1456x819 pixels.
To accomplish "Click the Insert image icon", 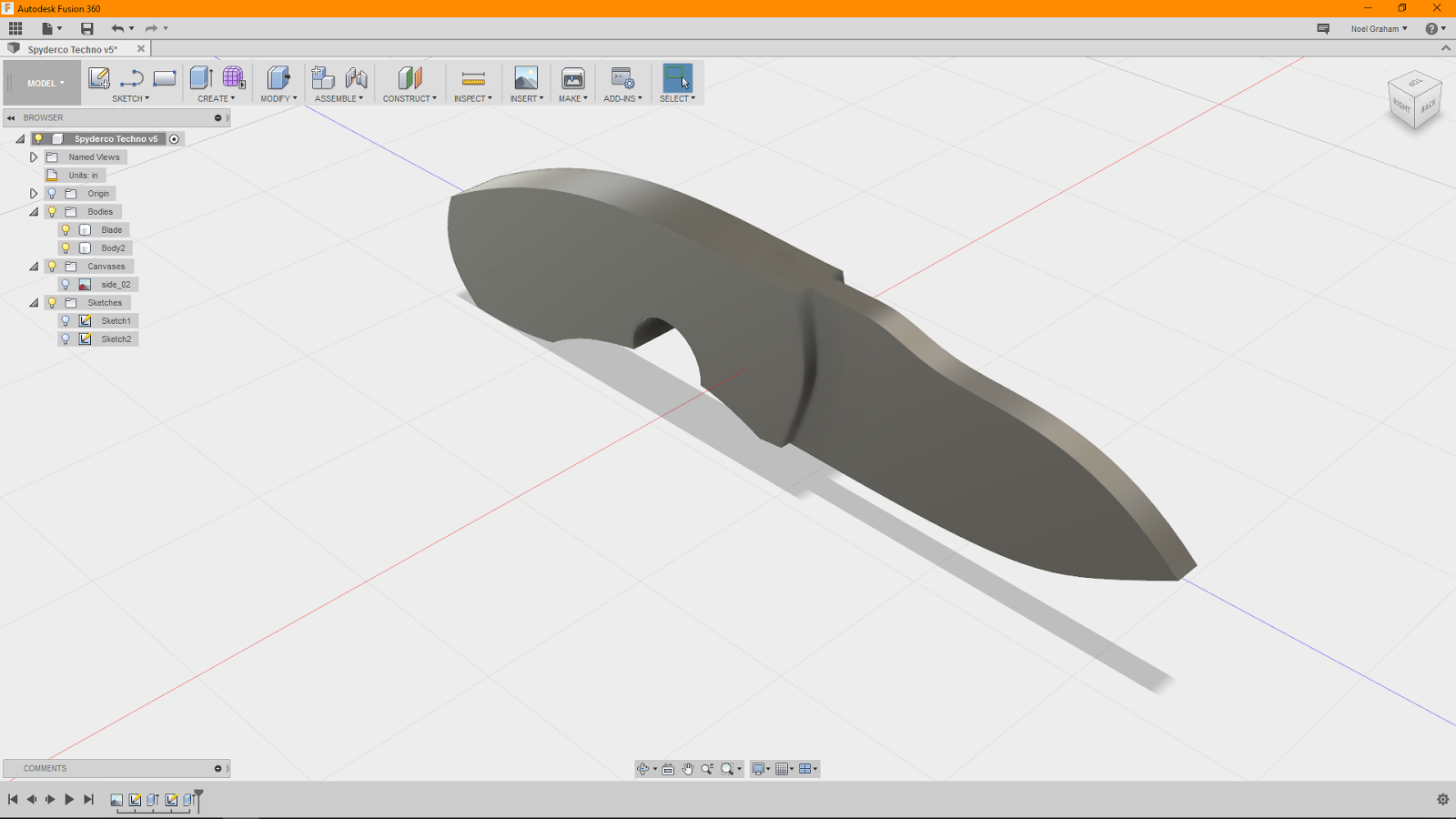I will click(x=526, y=78).
